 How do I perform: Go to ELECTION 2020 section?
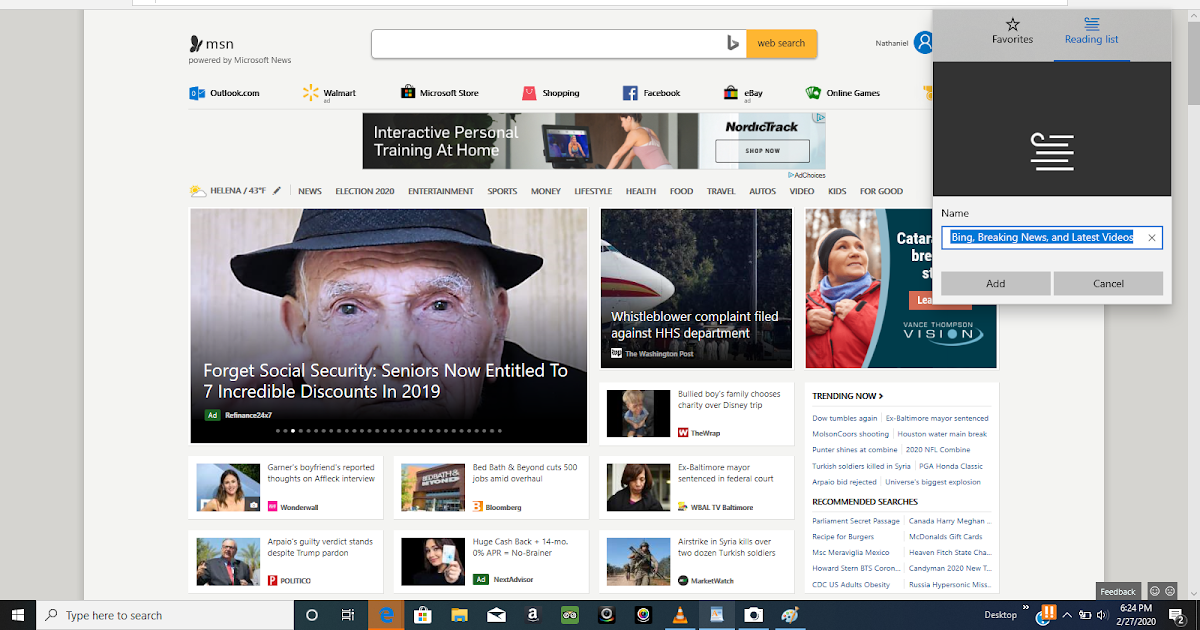(x=365, y=191)
